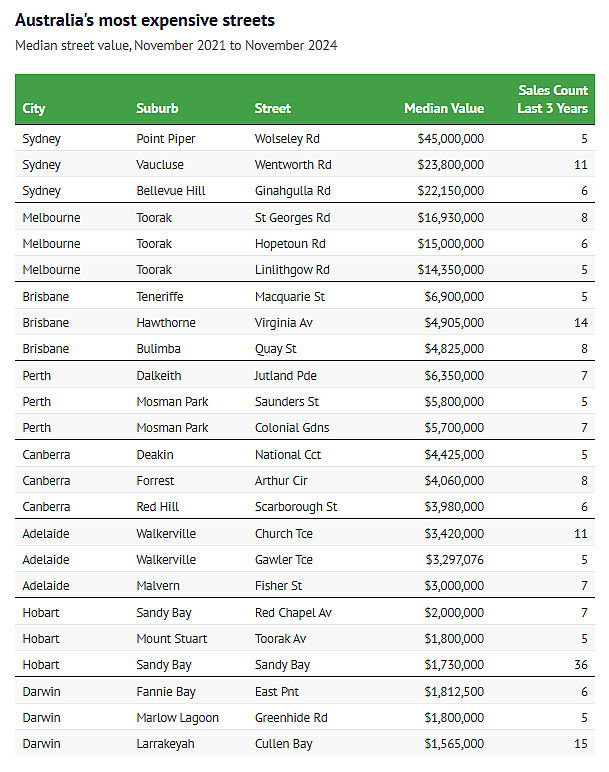Image resolution: width=609 pixels, height=772 pixels.
Task: Select the Cullen Bay street cell
Action: [x=283, y=743]
